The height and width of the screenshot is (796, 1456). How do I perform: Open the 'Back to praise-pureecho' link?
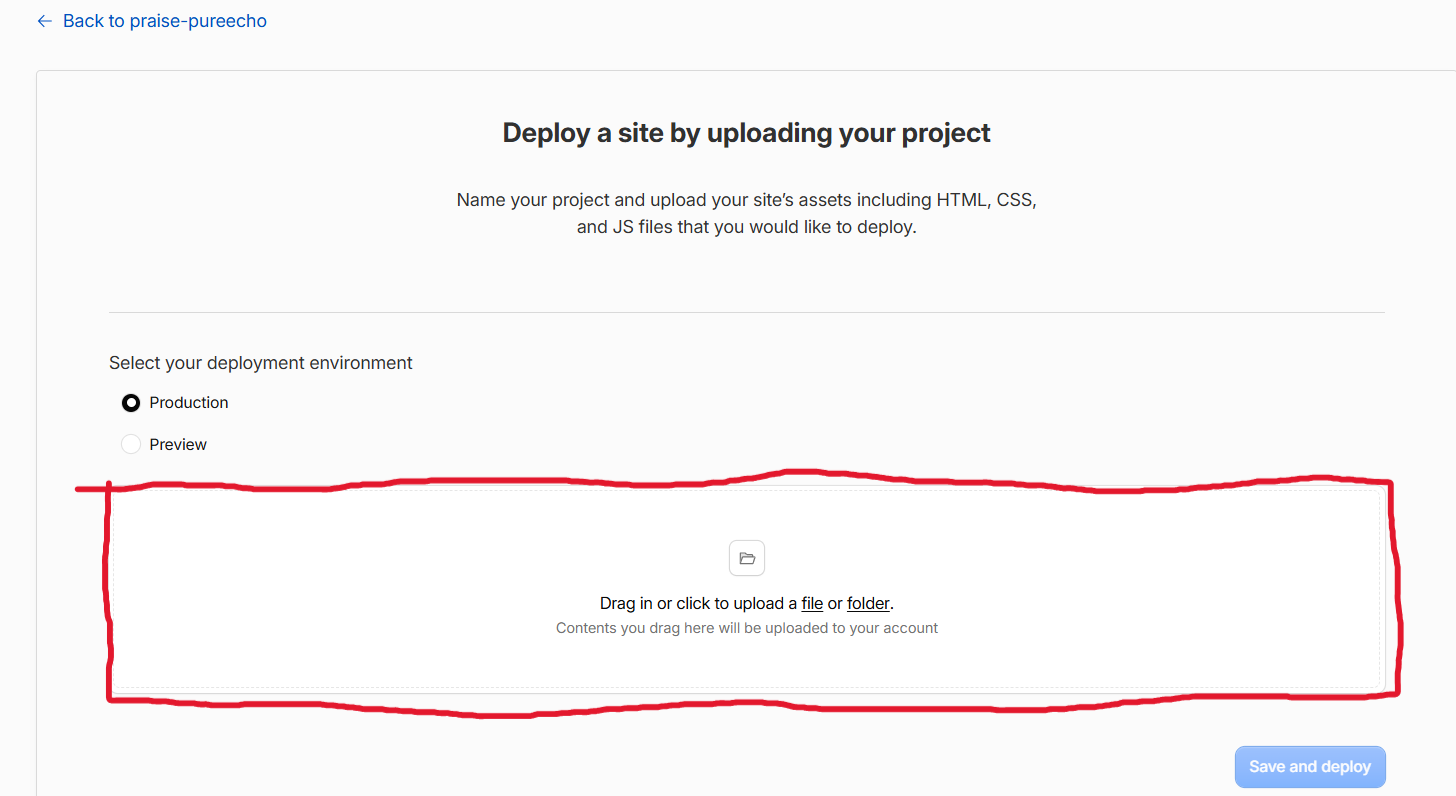point(152,21)
